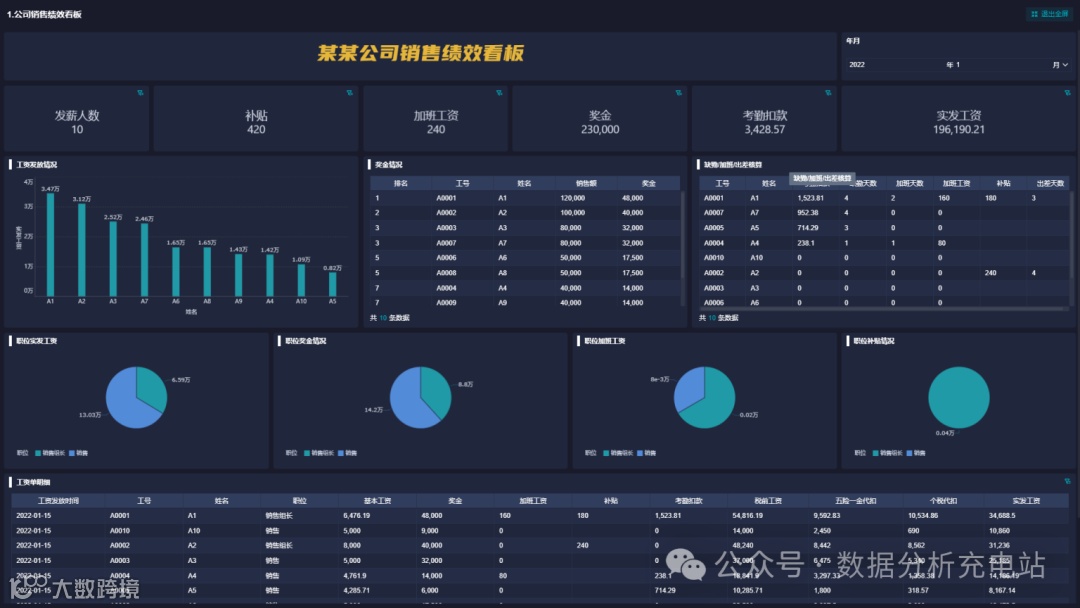
Task: Click the A3 bar labeled 2.52万
Action: tap(113, 259)
